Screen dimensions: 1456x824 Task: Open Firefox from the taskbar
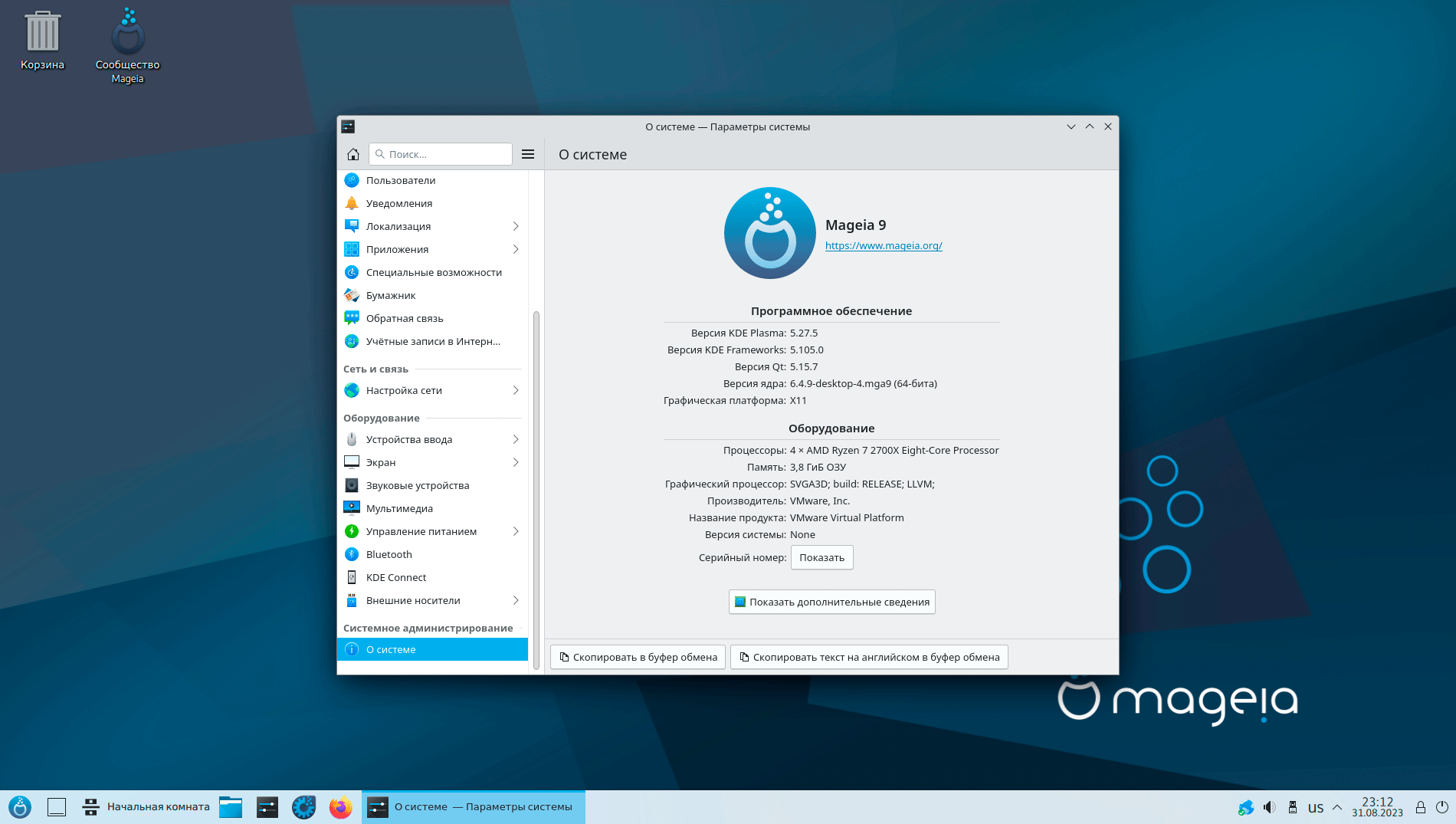click(x=340, y=807)
